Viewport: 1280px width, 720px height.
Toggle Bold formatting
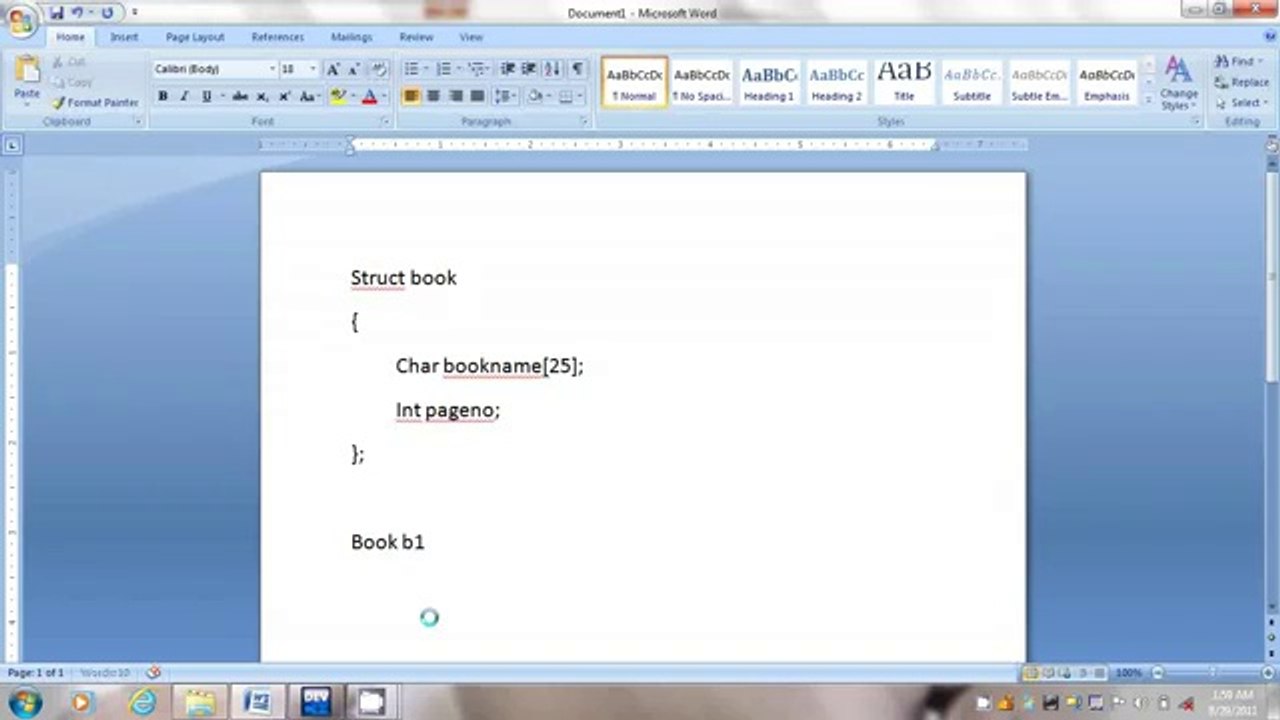163,97
